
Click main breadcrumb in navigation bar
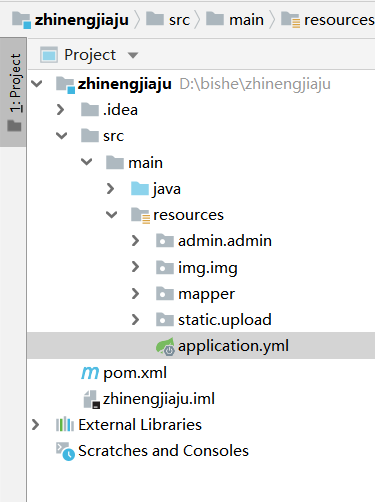point(246,20)
